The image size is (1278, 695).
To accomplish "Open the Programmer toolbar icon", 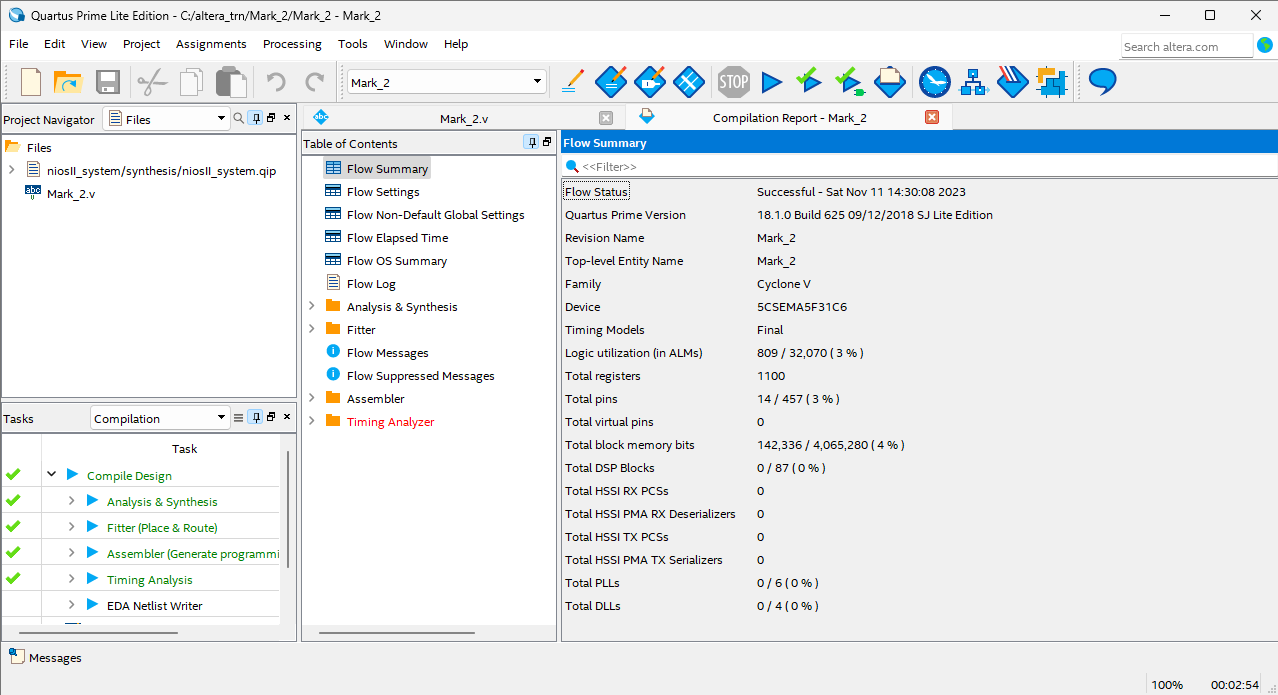I will (x=1013, y=81).
